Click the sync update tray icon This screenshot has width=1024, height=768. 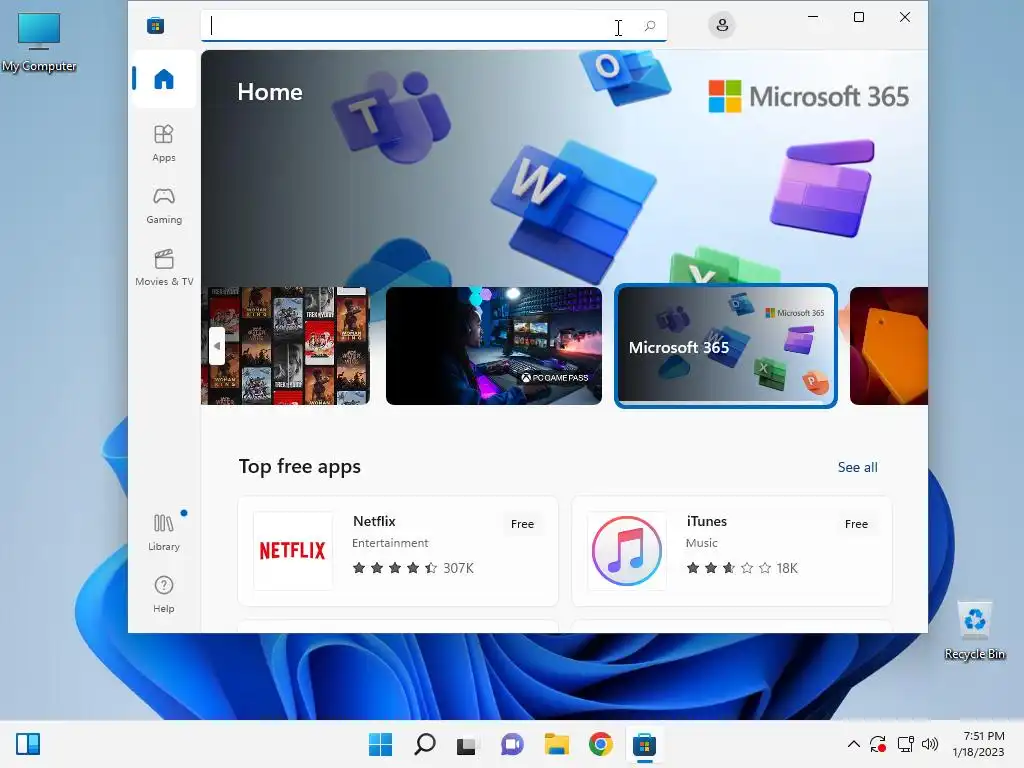[x=878, y=744]
